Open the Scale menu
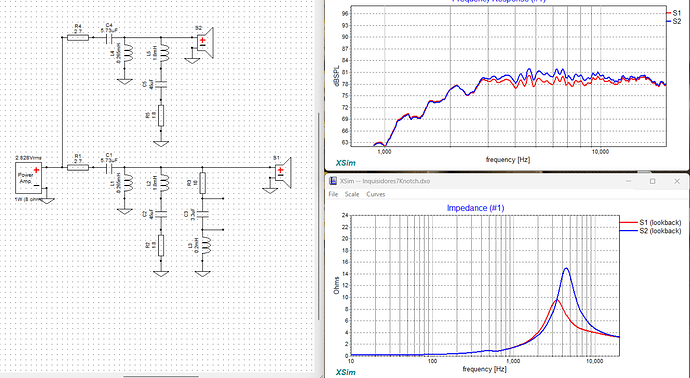The width and height of the screenshot is (690, 378). pyautogui.click(x=352, y=194)
